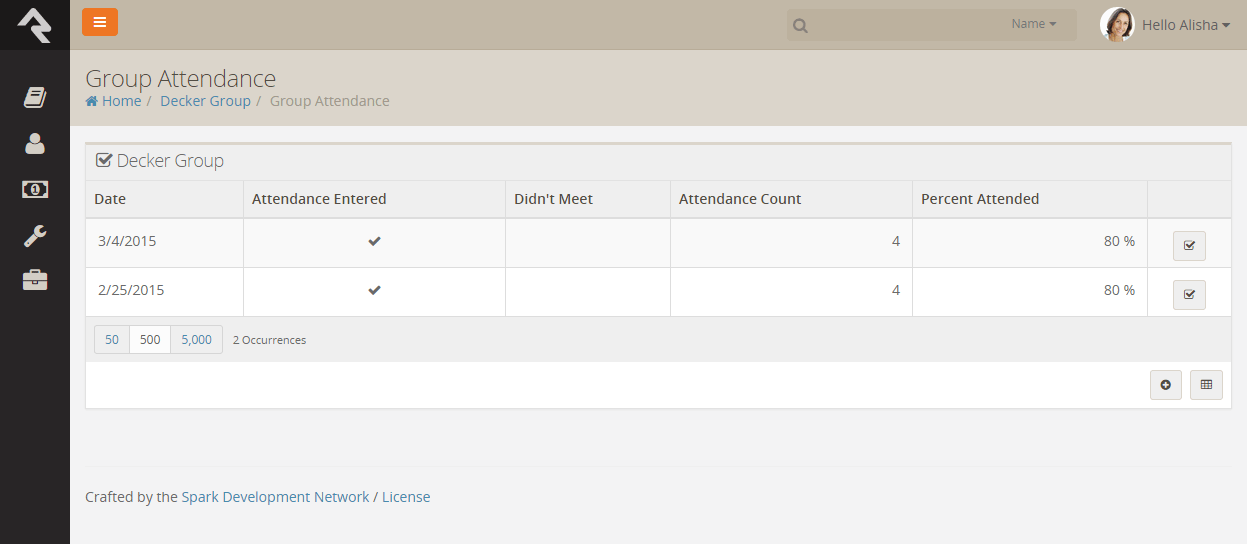The height and width of the screenshot is (544, 1247).
Task: Open the Name search filter dropdown
Action: (1034, 24)
